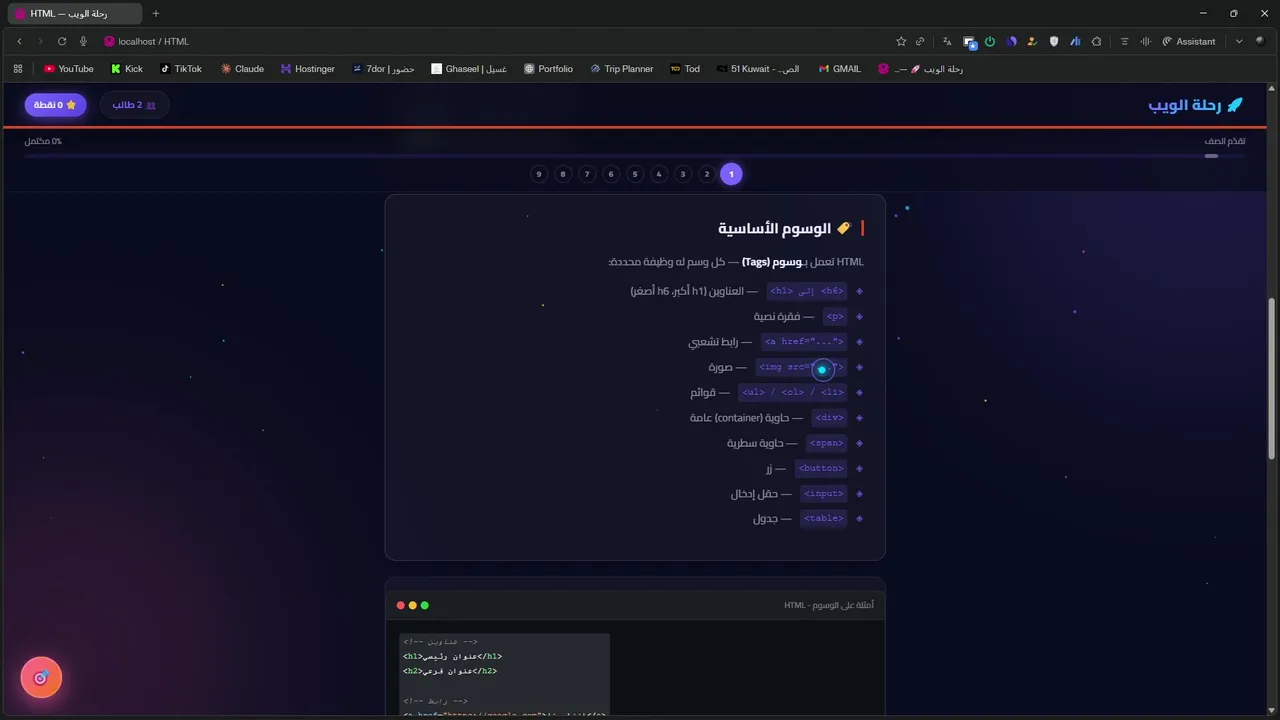Click the audio waveform icon in toolbar
The width and height of the screenshot is (1280, 720).
[1145, 41]
